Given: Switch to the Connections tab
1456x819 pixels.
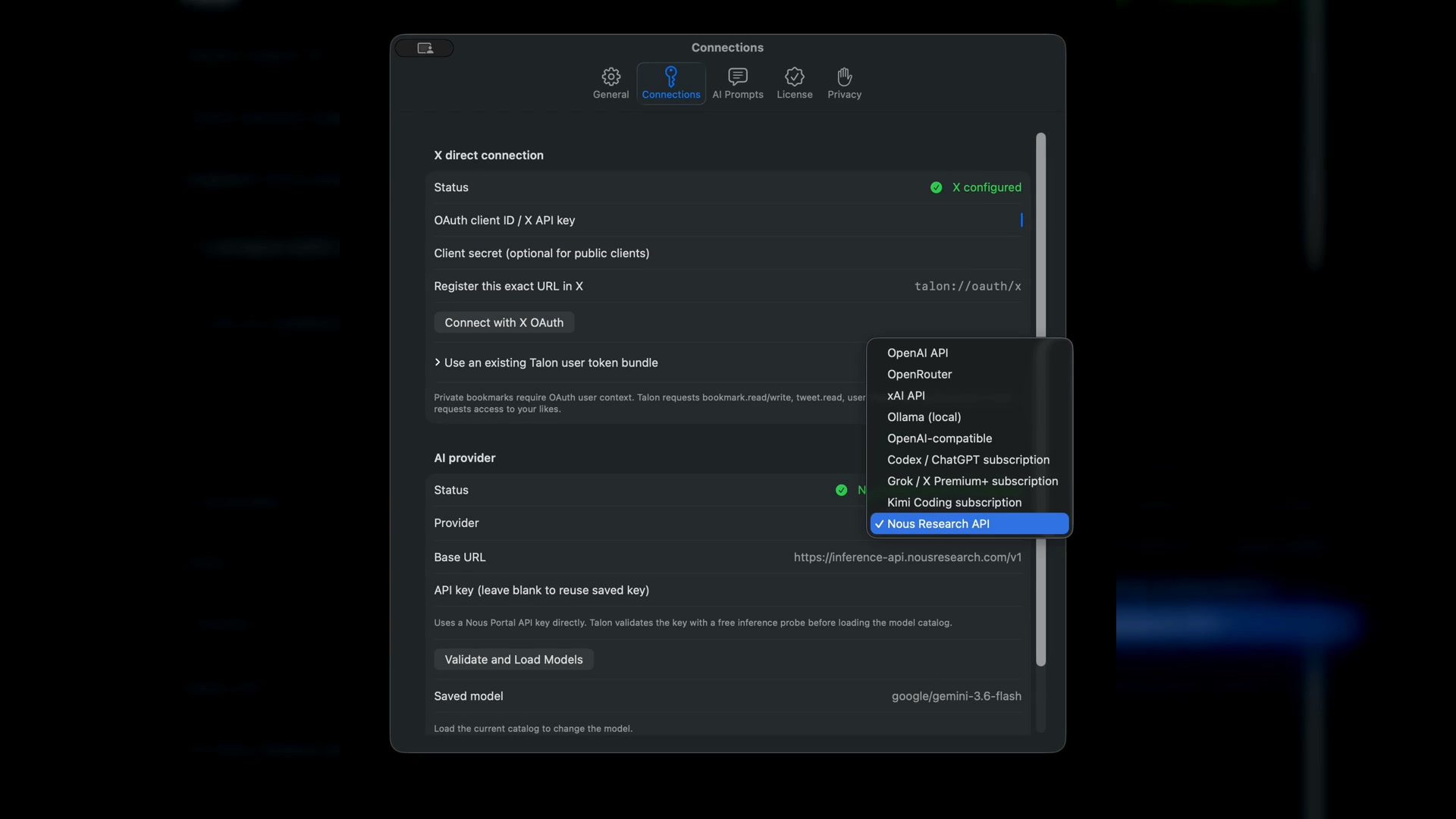Looking at the screenshot, I should (x=671, y=83).
